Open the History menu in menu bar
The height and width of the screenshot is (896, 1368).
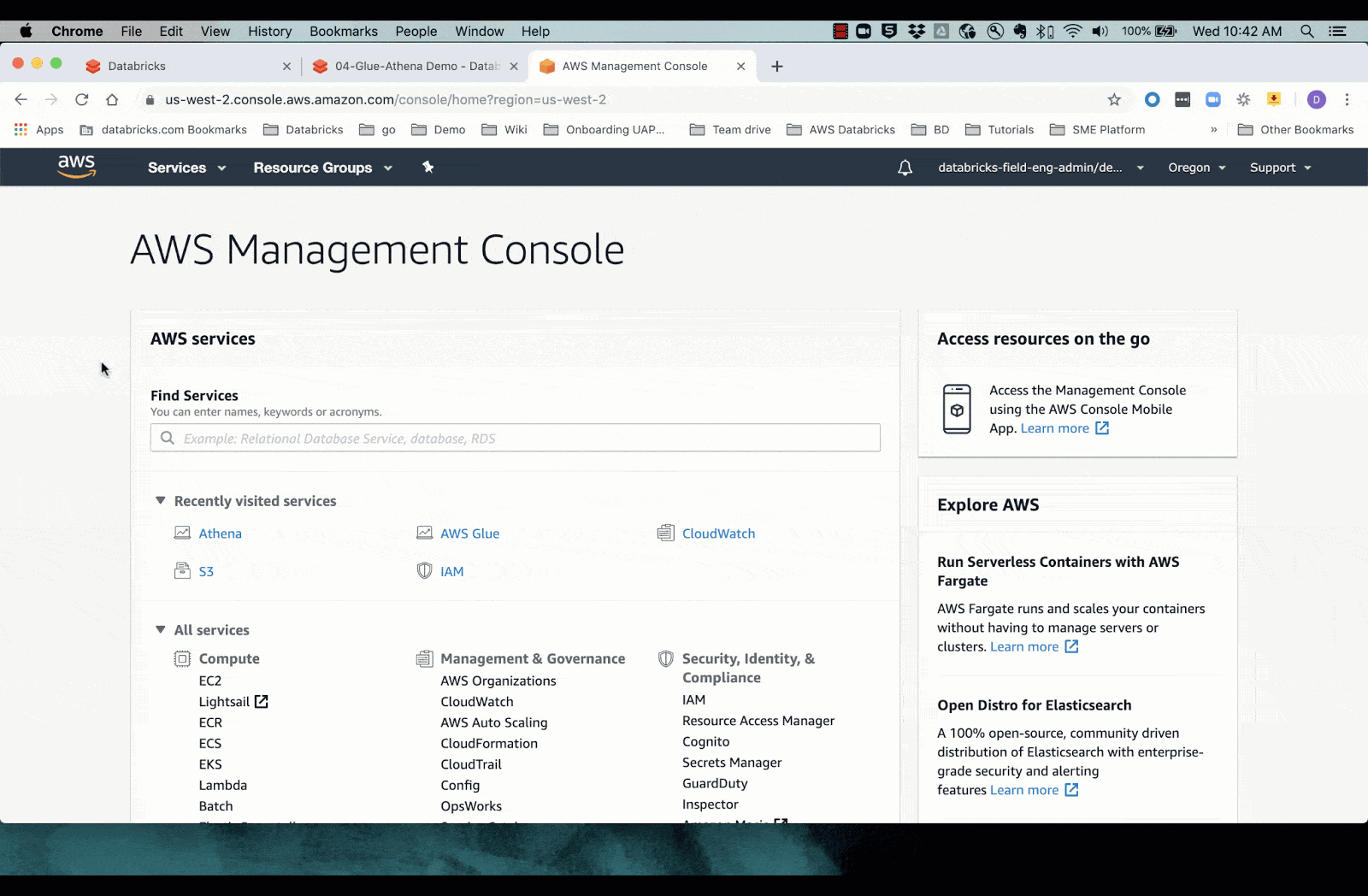tap(269, 32)
